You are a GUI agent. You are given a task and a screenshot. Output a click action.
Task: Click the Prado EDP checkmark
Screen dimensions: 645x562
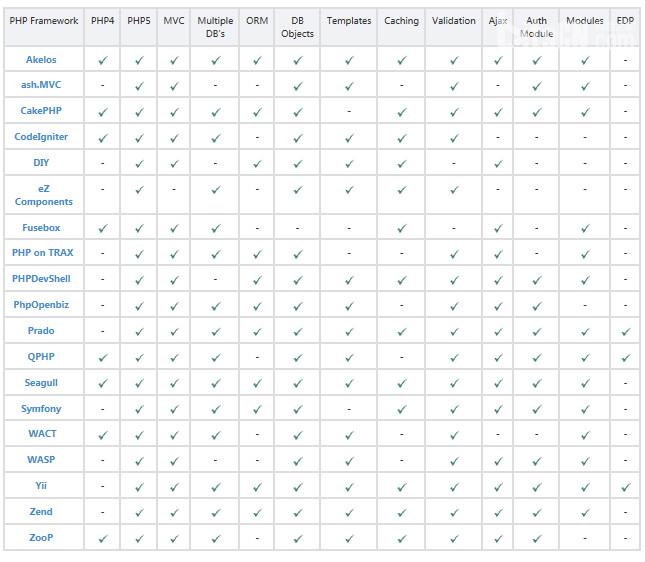click(x=625, y=331)
